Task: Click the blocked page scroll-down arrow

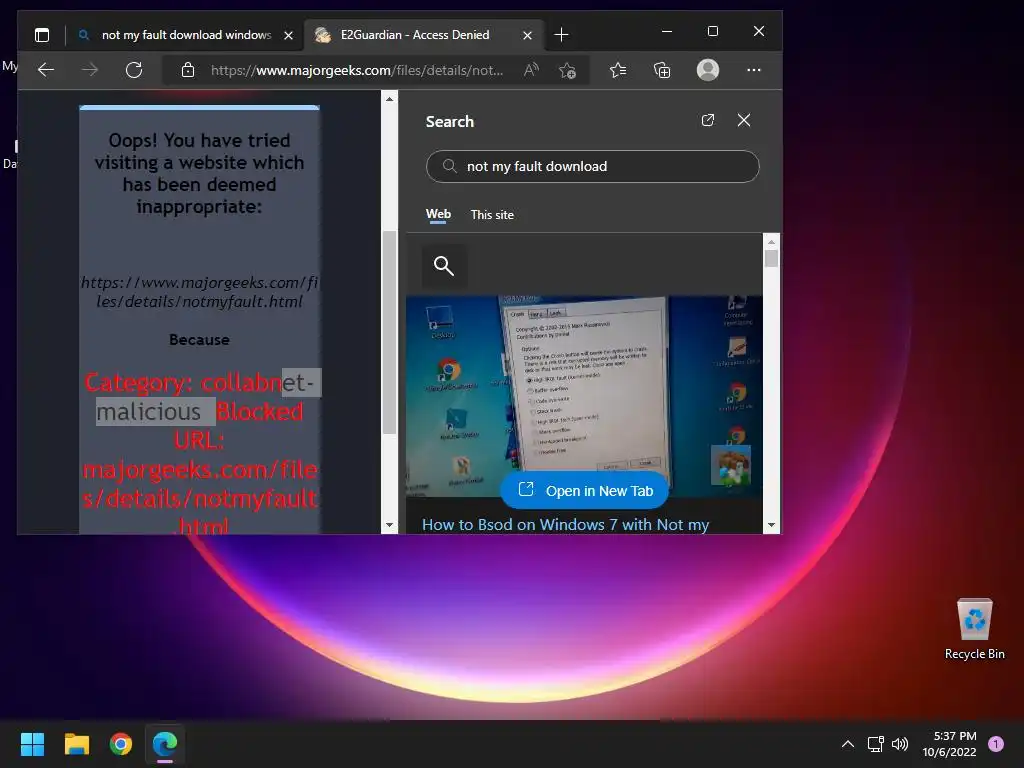Action: pyautogui.click(x=389, y=525)
